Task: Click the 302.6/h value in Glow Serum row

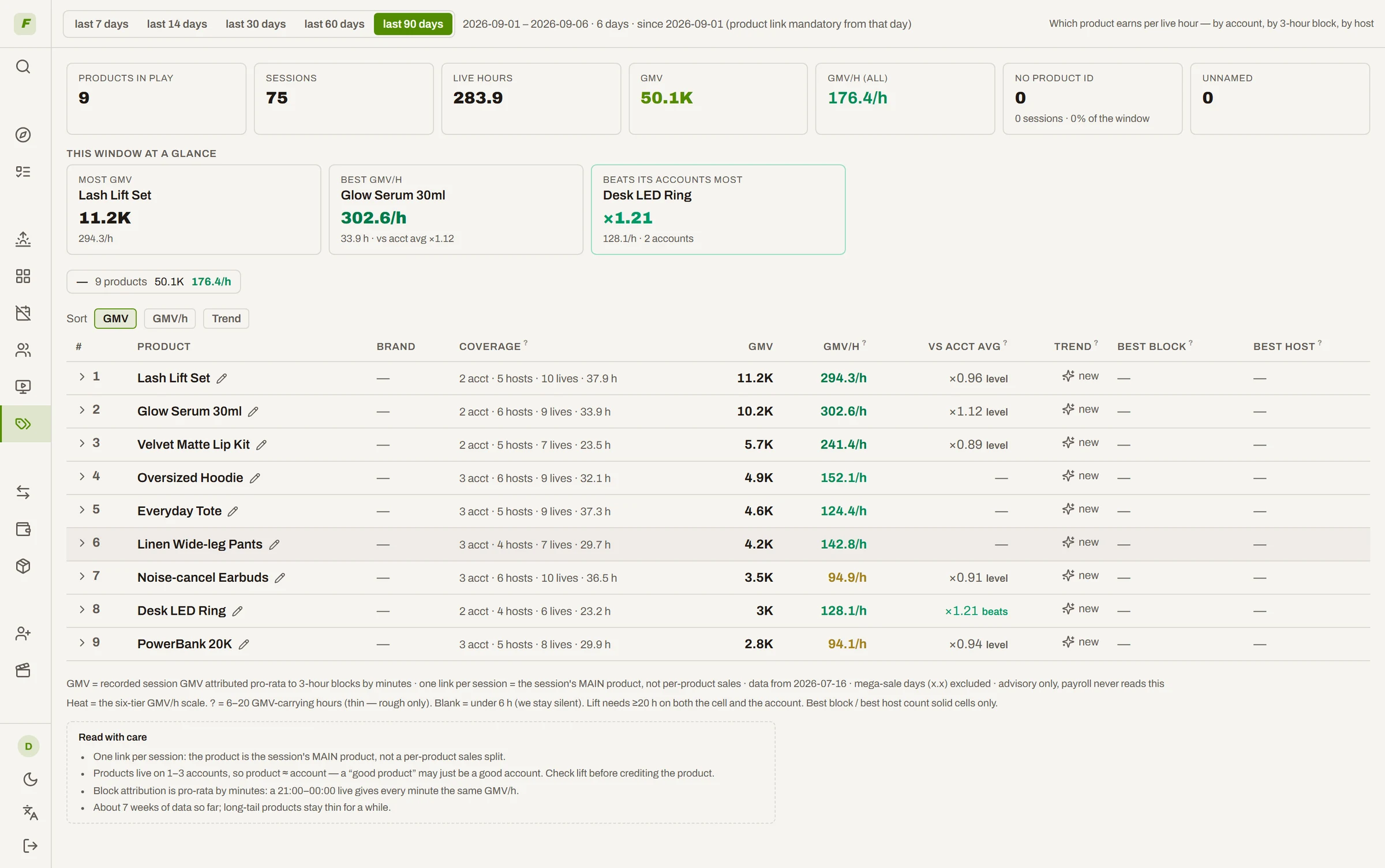Action: tap(843, 411)
